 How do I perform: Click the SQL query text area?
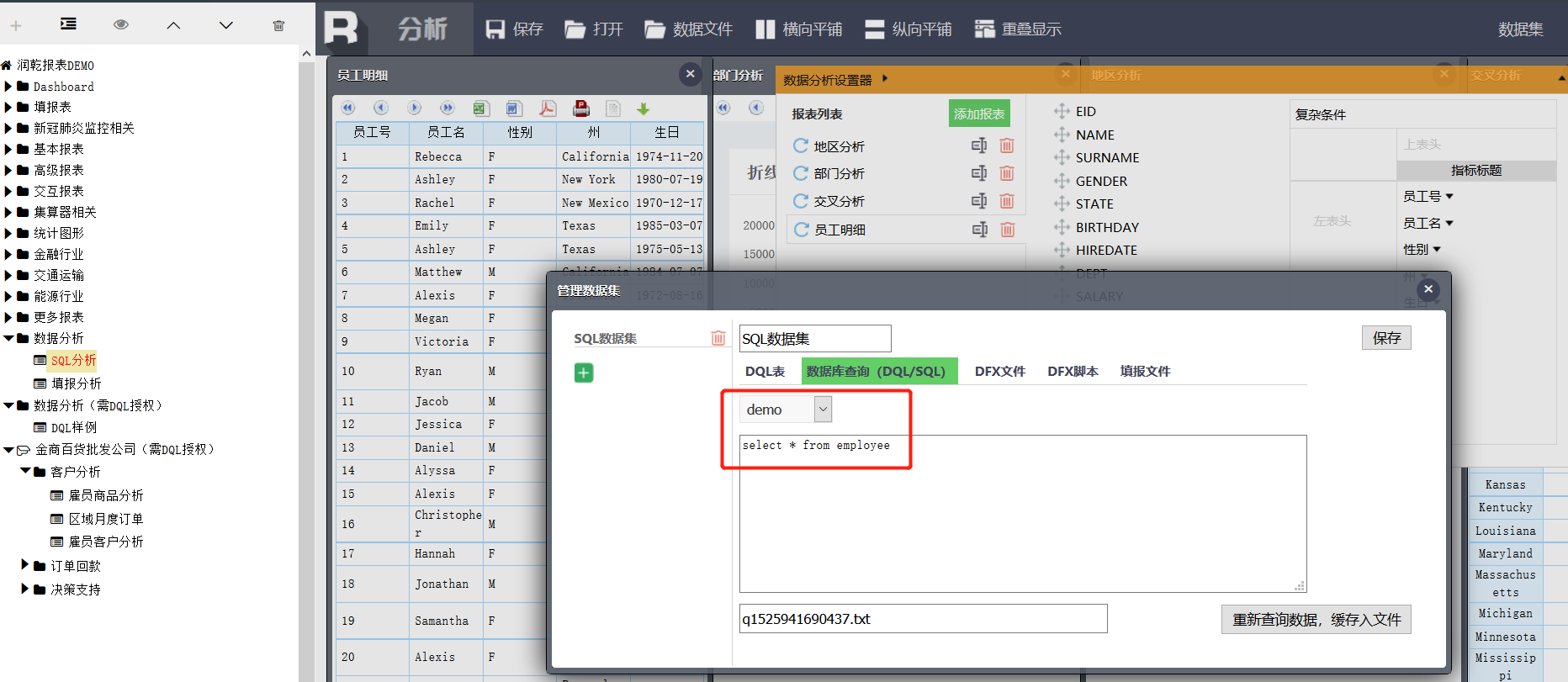[x=1023, y=514]
